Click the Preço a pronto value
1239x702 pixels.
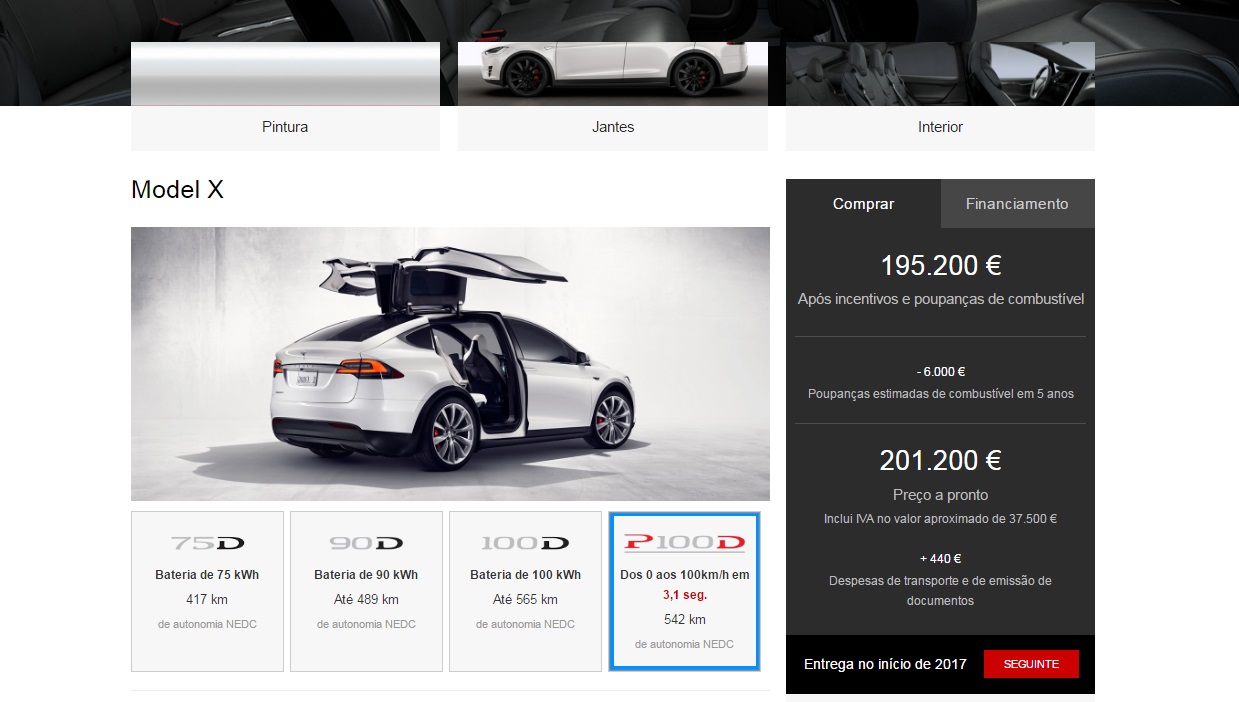click(x=939, y=460)
